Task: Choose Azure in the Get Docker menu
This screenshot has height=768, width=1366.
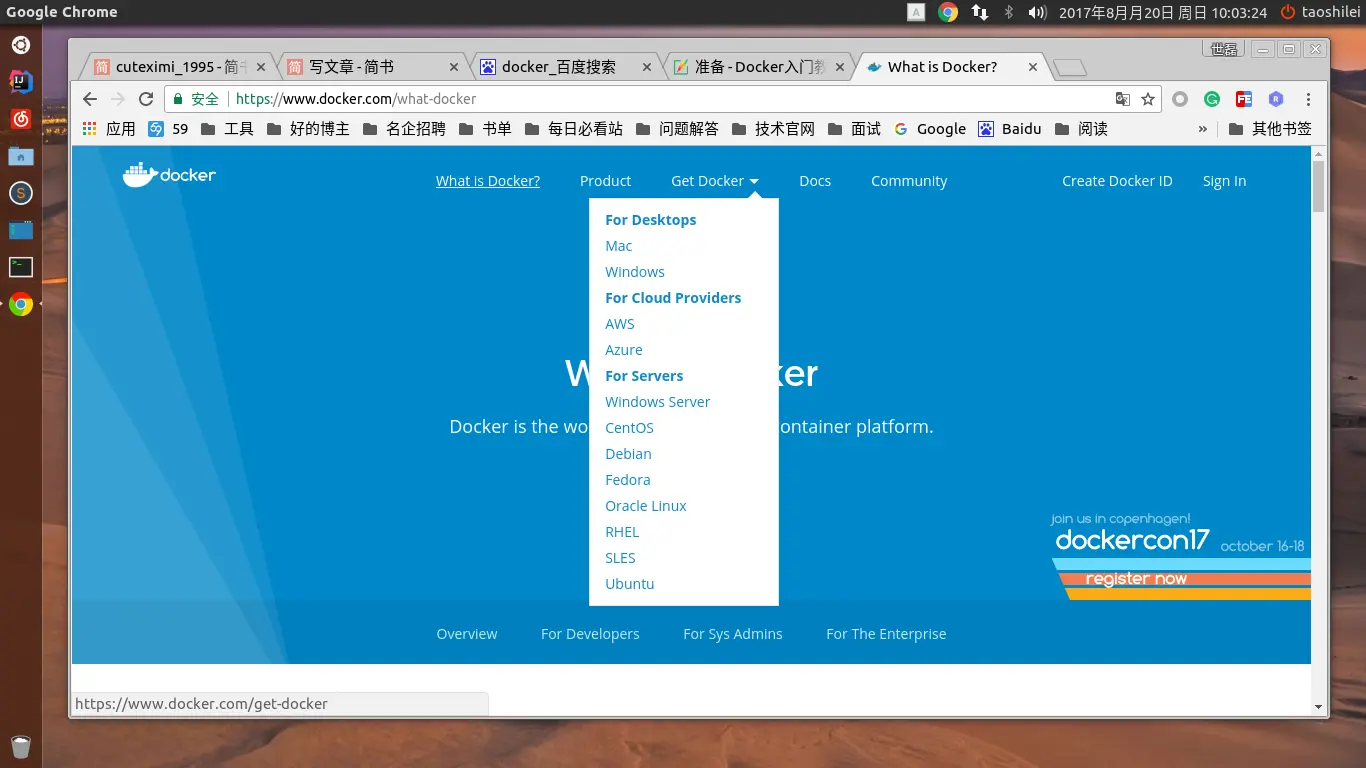Action: (623, 350)
